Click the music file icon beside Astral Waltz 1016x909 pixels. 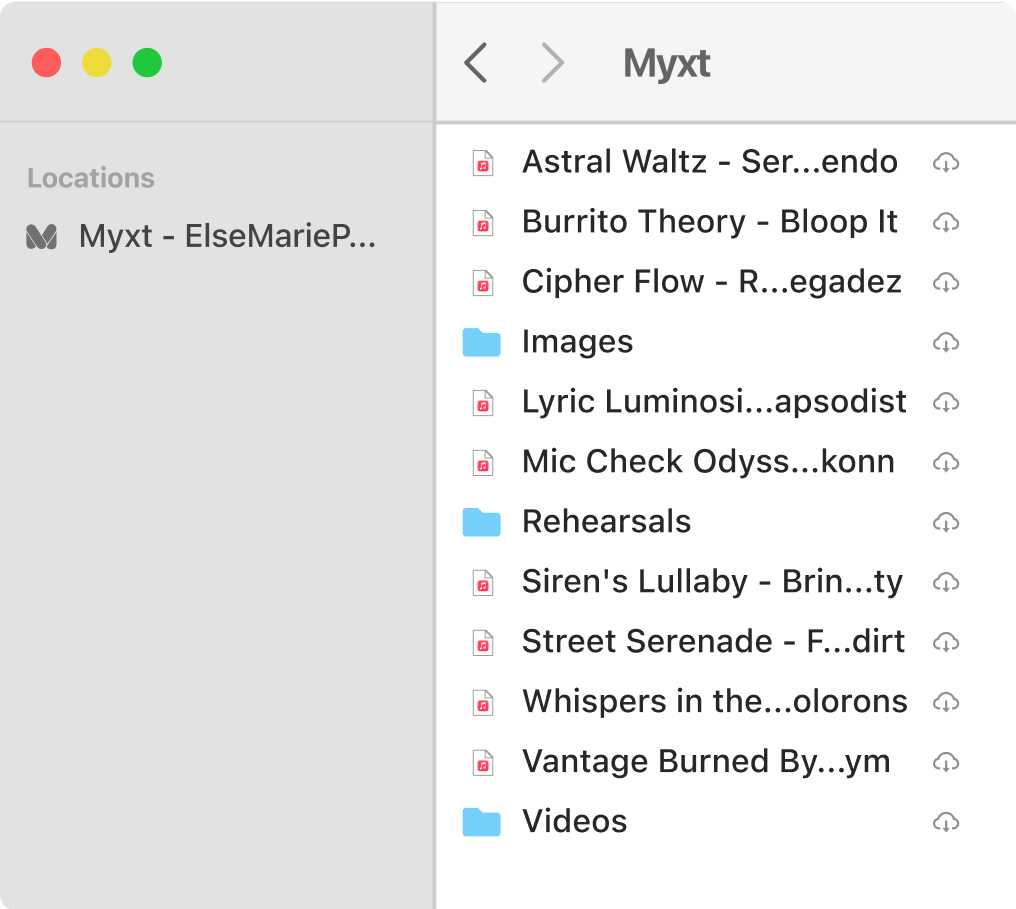483,163
